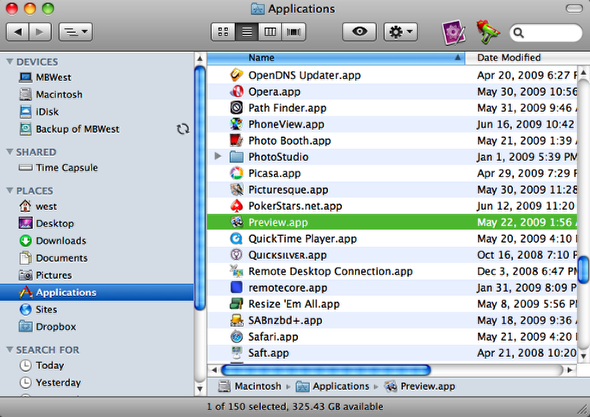Select the PhoneView.app icon
The width and height of the screenshot is (590, 417).
coord(236,124)
